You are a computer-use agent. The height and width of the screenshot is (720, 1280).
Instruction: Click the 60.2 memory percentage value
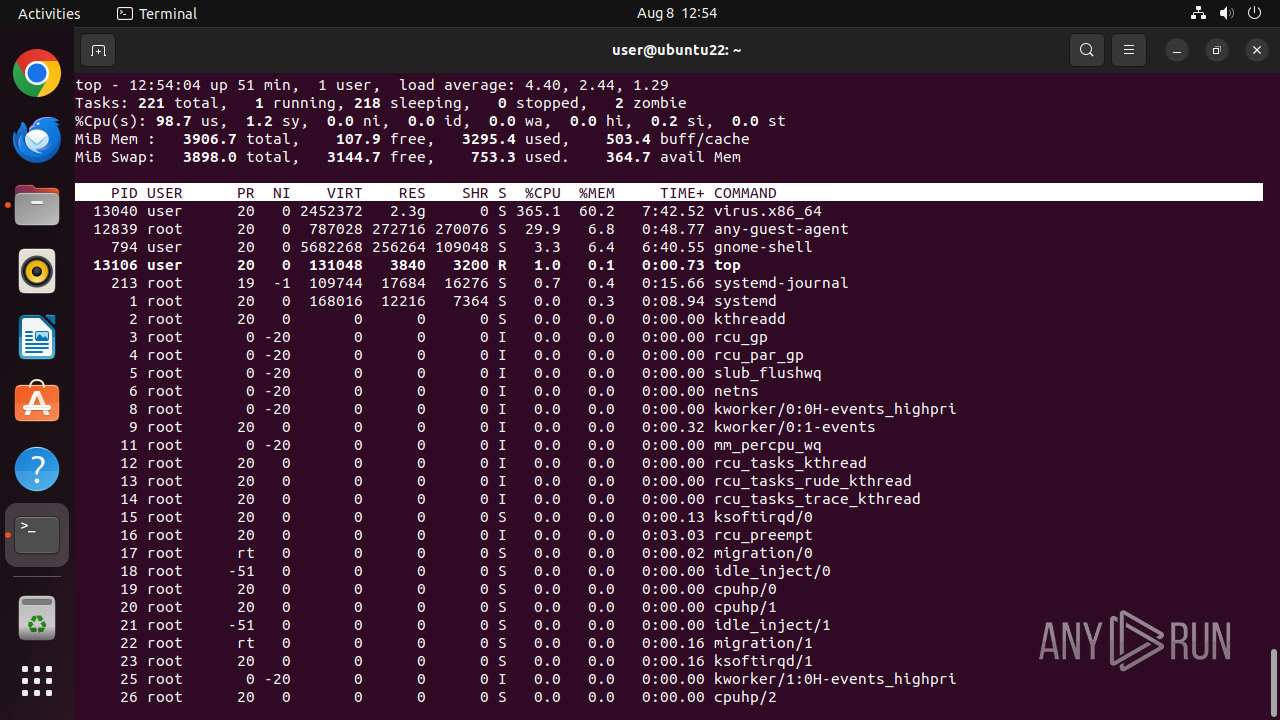click(x=597, y=211)
